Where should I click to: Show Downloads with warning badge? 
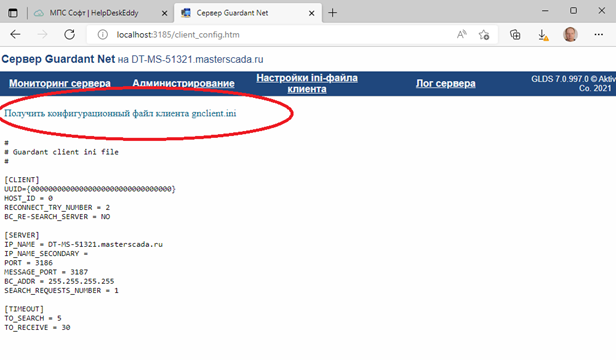click(543, 35)
